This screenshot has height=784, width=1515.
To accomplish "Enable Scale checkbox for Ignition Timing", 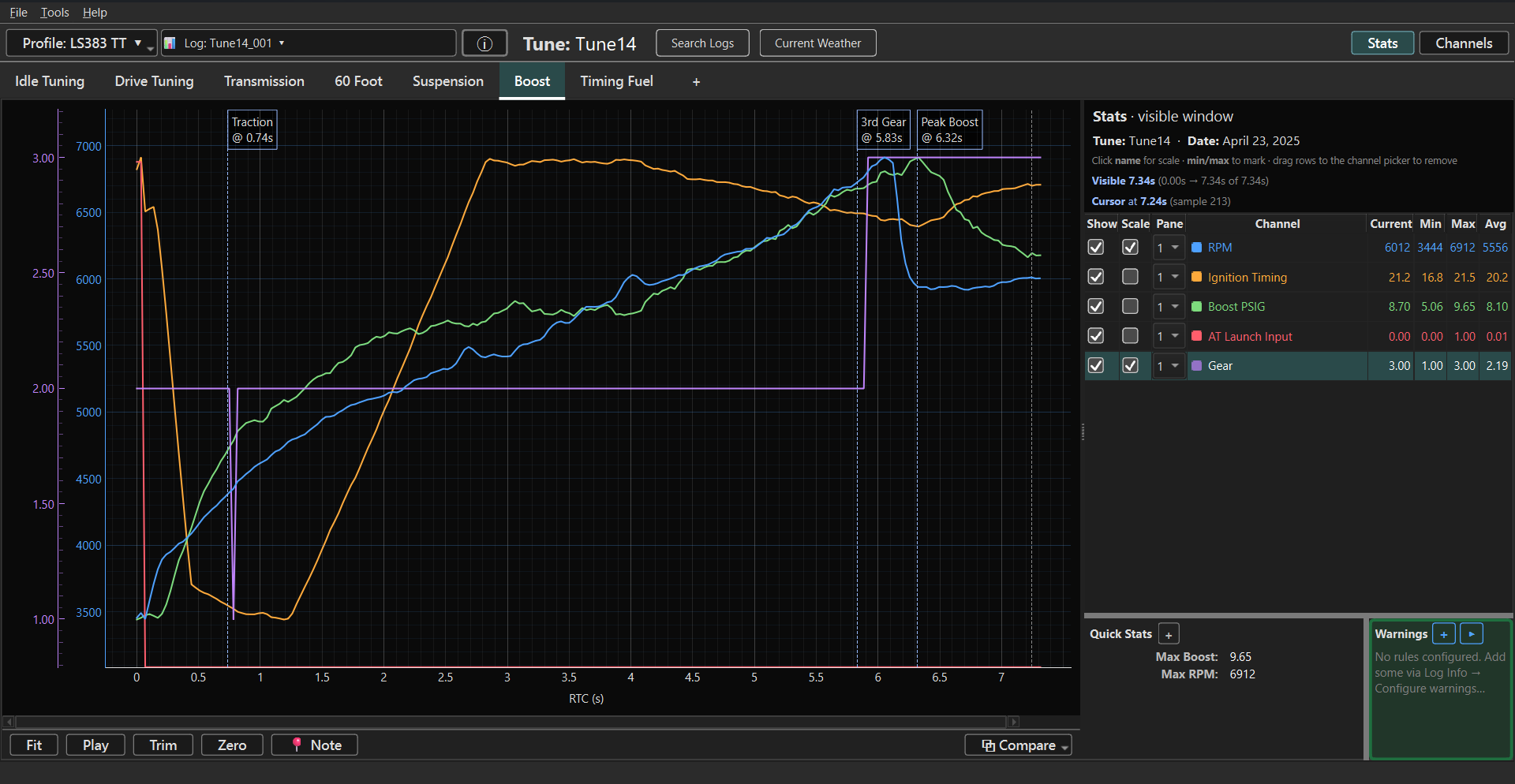I will tap(1131, 277).
